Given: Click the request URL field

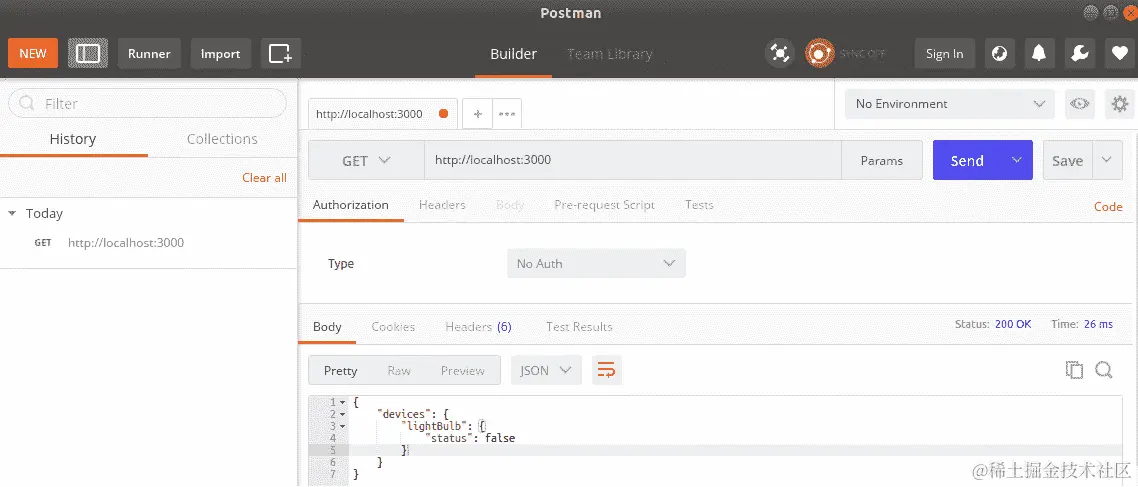Looking at the screenshot, I should (633, 160).
